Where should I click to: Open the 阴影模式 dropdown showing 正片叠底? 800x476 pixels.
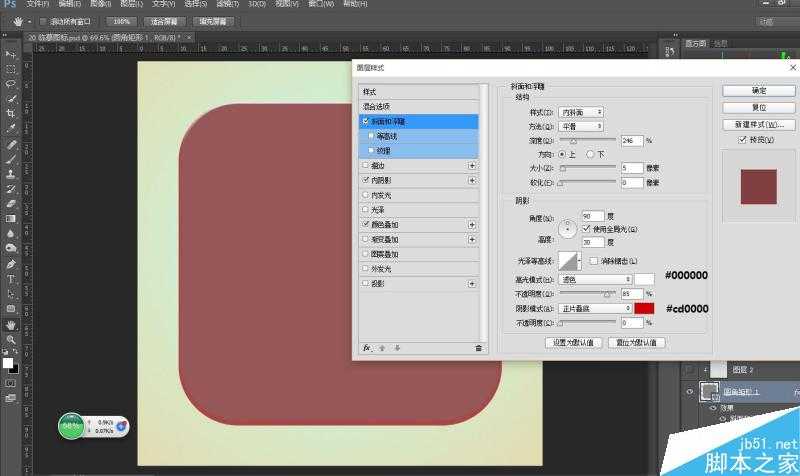(595, 309)
